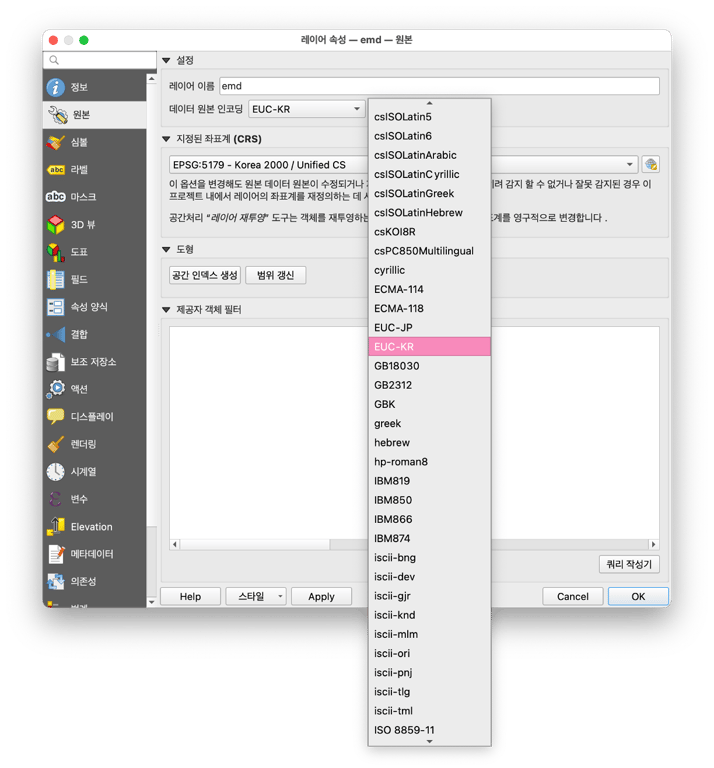Click the Cancel button
The height and width of the screenshot is (768, 714).
(572, 597)
